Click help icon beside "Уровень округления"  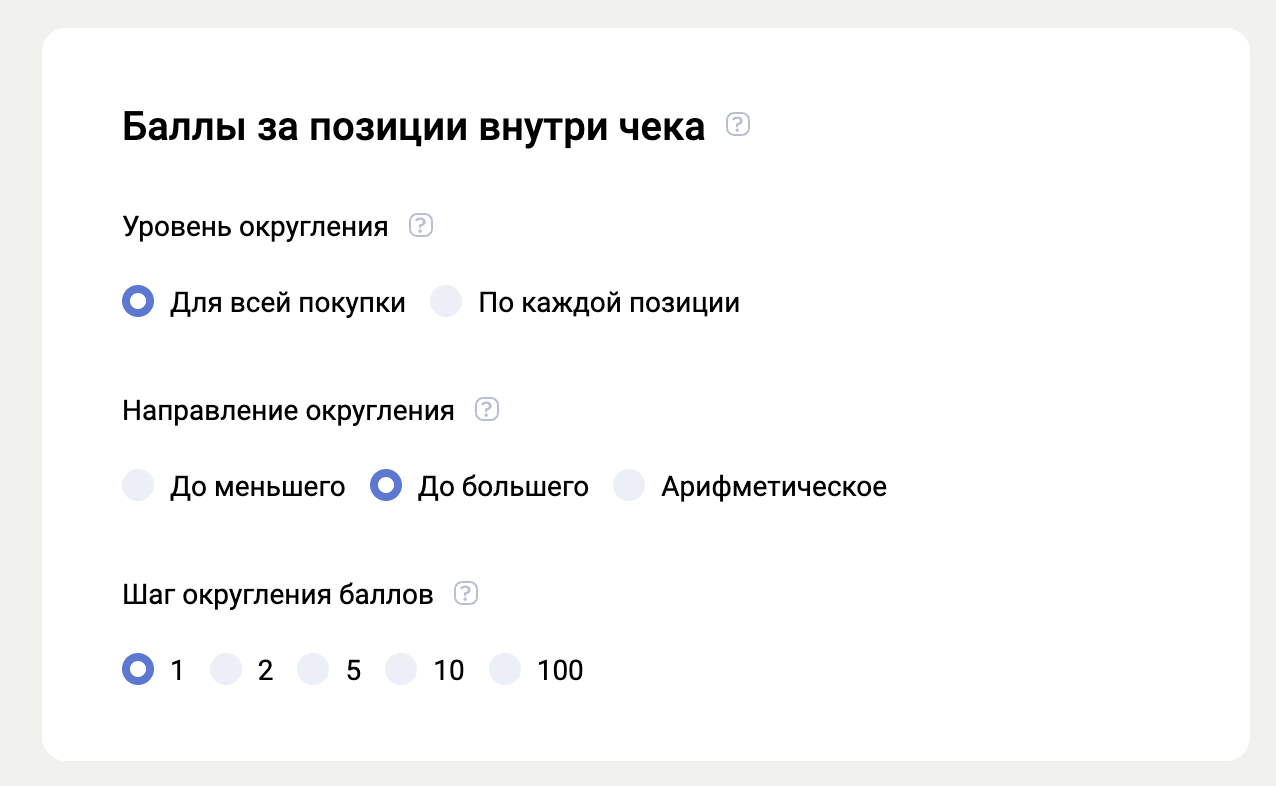point(421,226)
